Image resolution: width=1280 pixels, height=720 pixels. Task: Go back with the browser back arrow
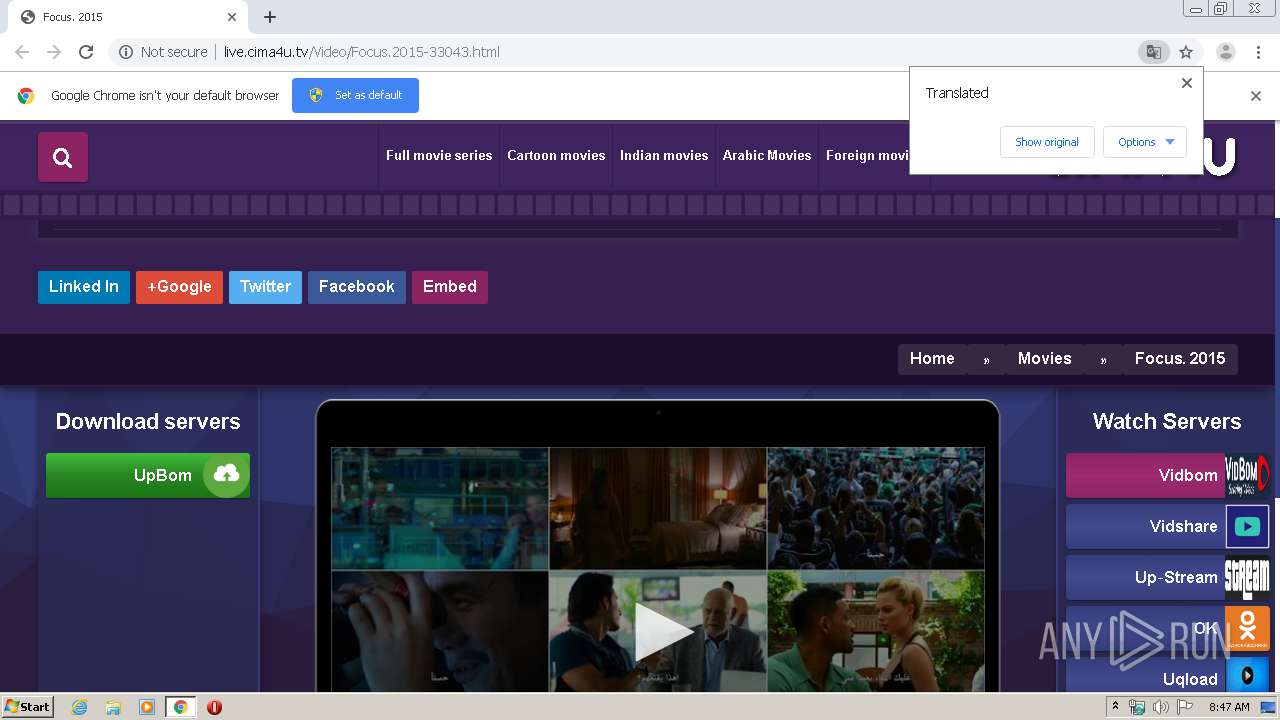(22, 52)
